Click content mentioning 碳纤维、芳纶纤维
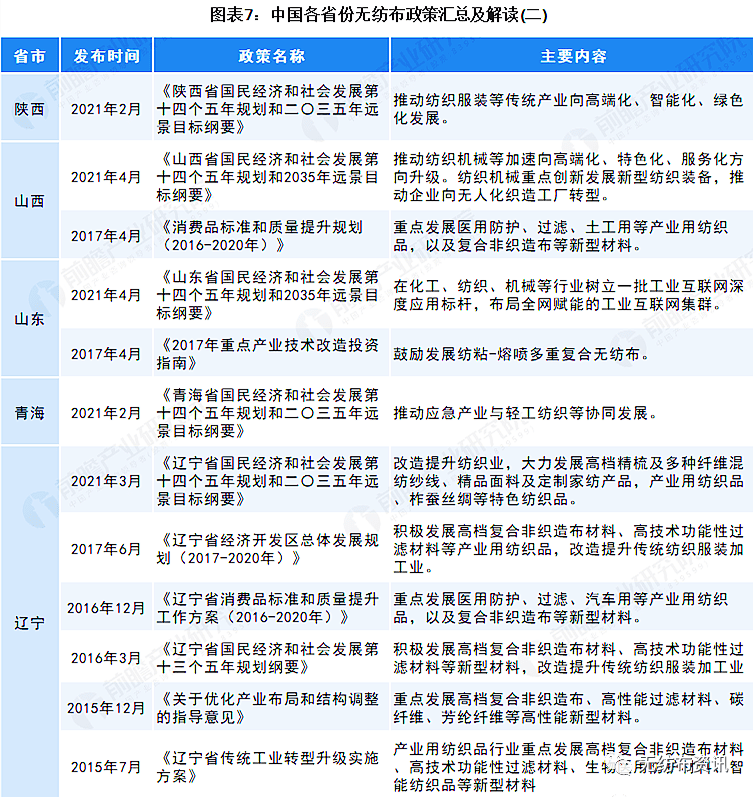 568,708
